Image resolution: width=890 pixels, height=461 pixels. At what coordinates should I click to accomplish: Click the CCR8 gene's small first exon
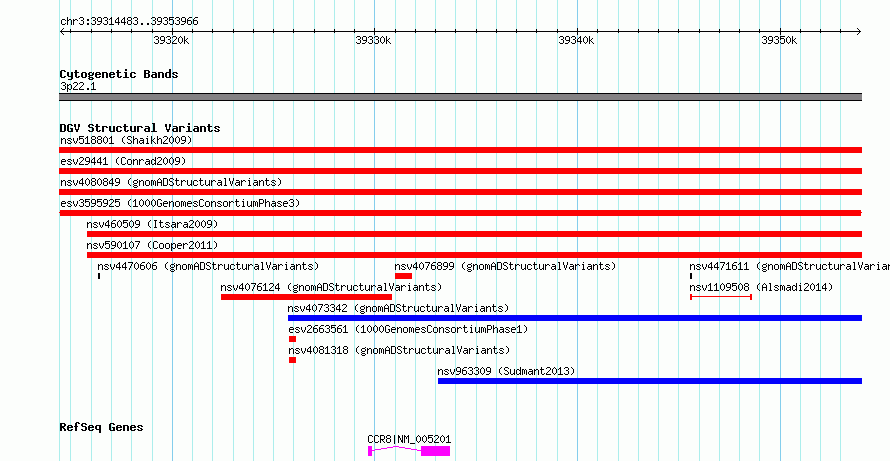pos(370,451)
